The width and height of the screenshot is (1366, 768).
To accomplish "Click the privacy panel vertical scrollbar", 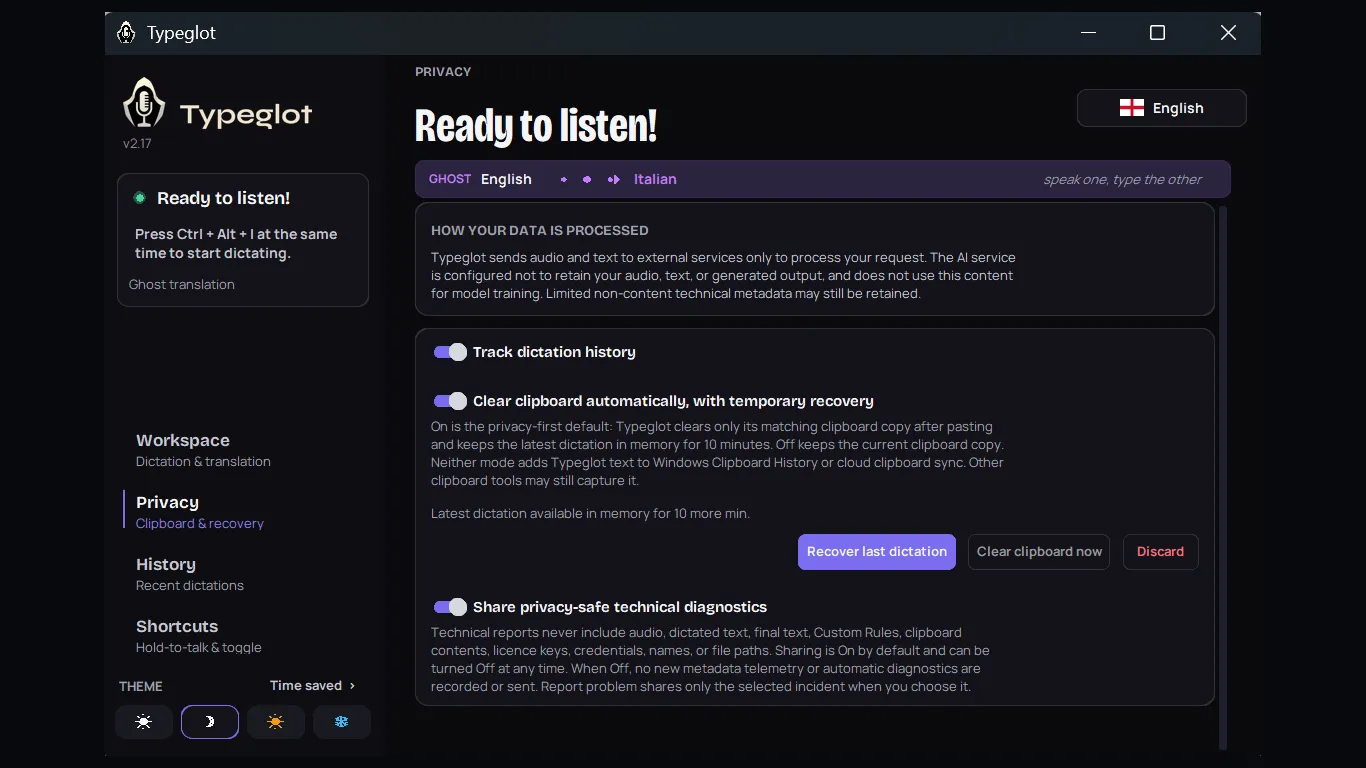I will pos(1222,476).
